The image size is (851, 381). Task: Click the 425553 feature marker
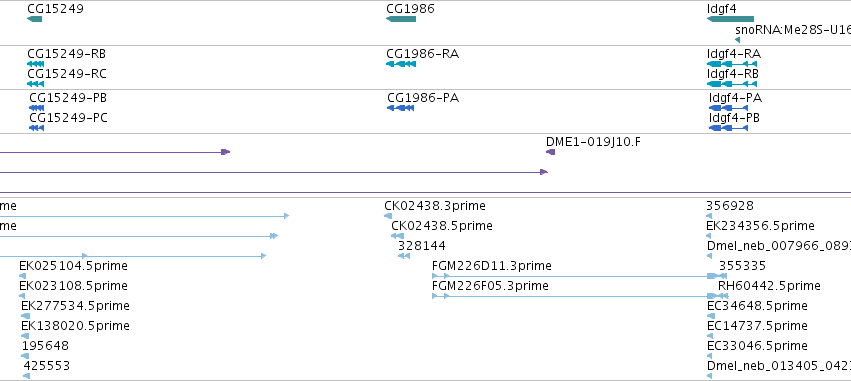tap(27, 376)
